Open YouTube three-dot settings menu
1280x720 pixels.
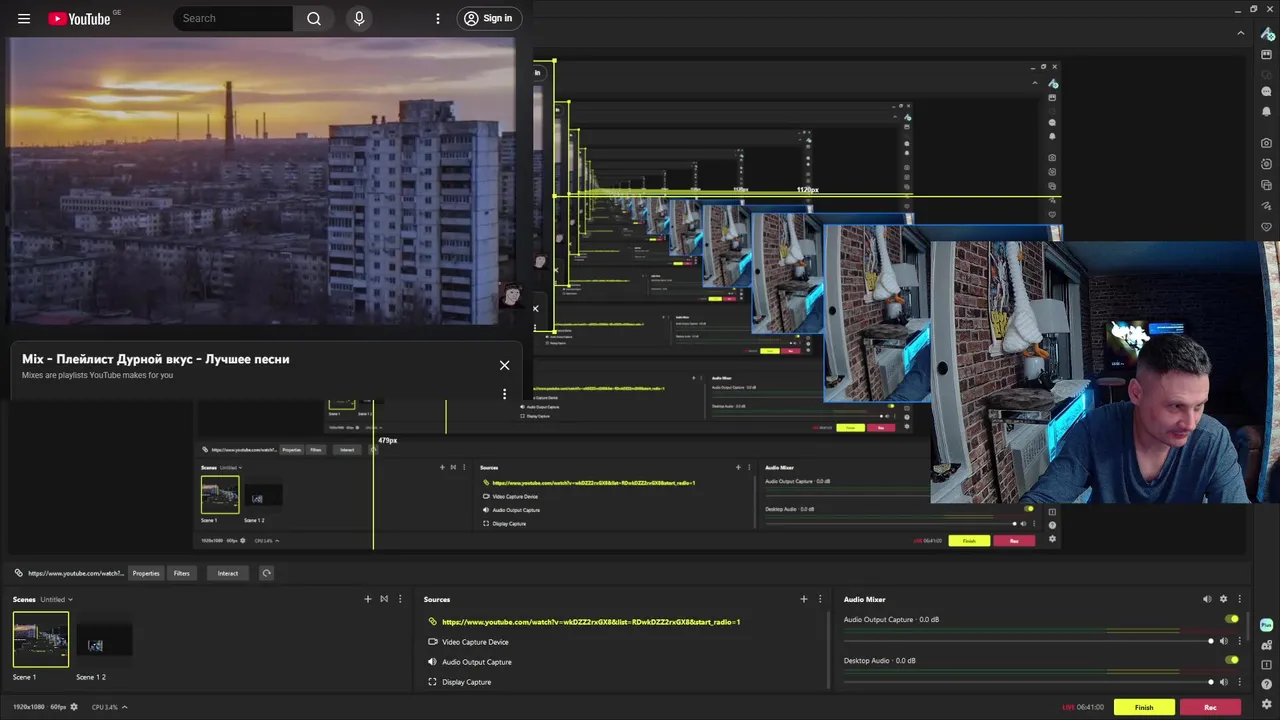pyautogui.click(x=437, y=18)
